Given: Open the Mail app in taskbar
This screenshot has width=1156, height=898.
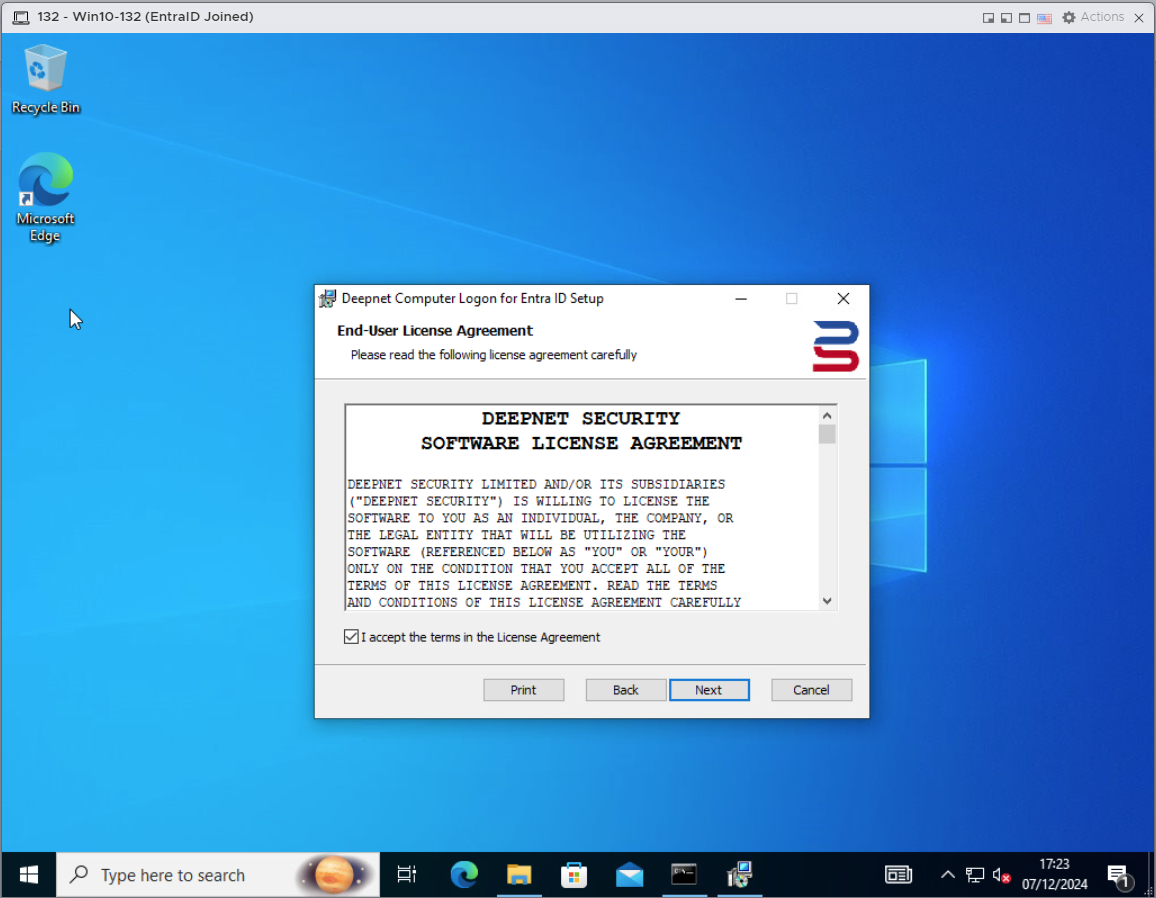Looking at the screenshot, I should 629,875.
